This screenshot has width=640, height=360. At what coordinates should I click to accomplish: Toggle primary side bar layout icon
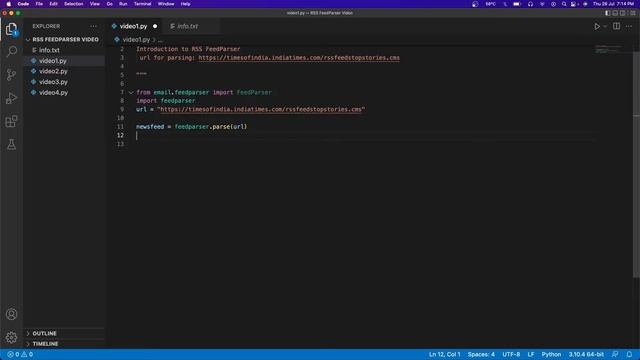pyautogui.click(x=607, y=13)
